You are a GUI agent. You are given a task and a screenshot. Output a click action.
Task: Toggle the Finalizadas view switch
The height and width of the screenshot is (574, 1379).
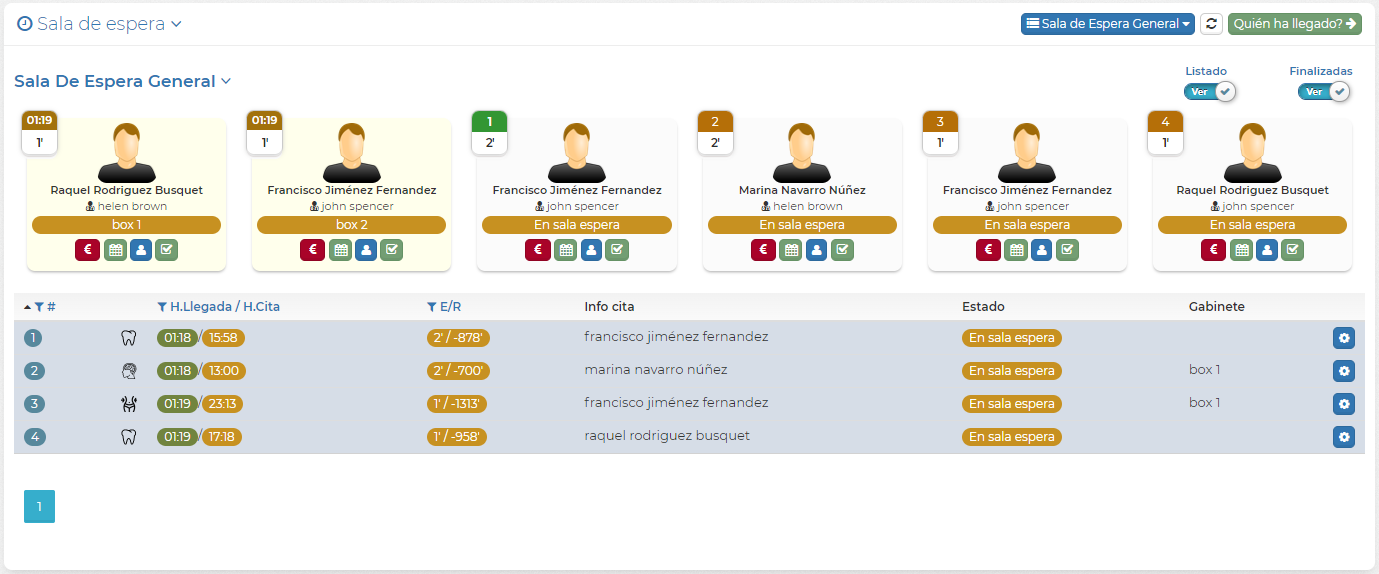1323,92
